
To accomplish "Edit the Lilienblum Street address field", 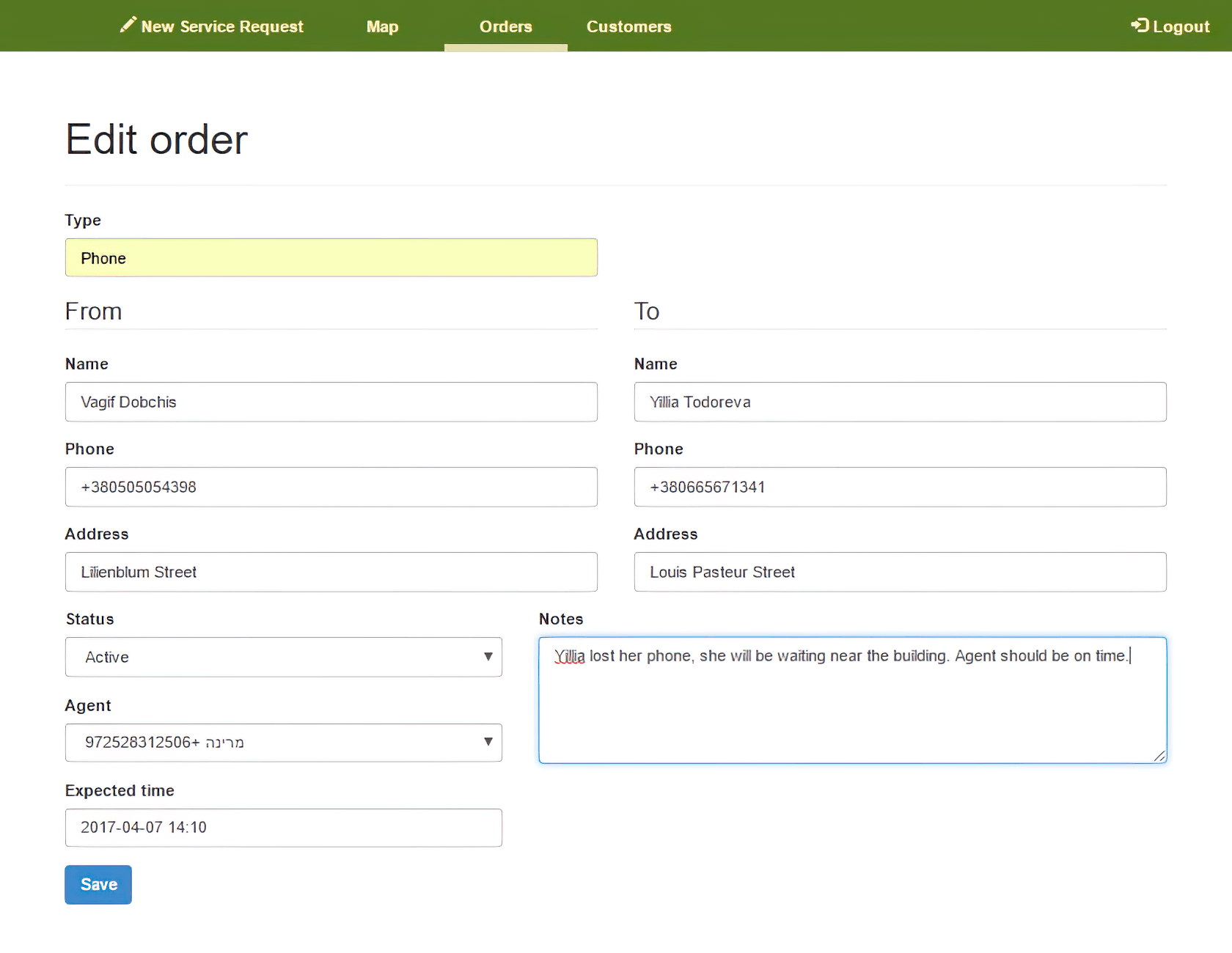I will (331, 572).
